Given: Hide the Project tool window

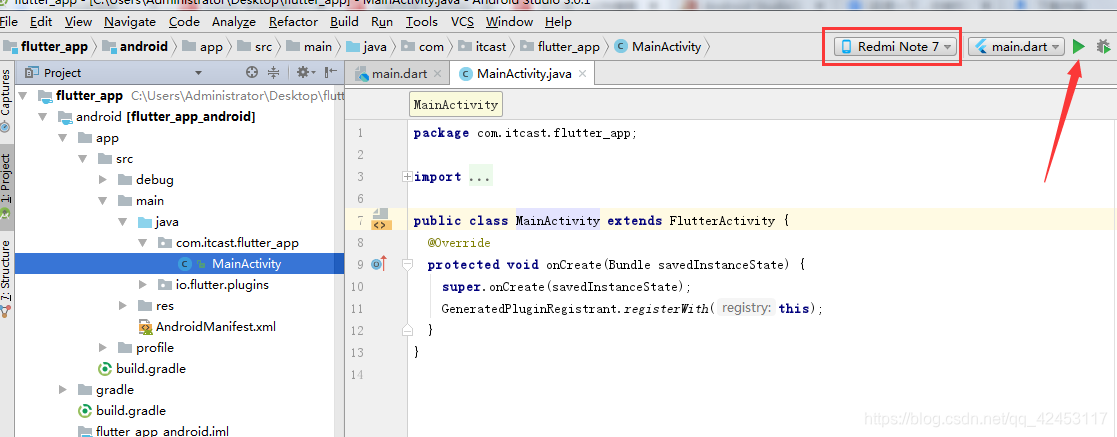Looking at the screenshot, I should point(331,72).
